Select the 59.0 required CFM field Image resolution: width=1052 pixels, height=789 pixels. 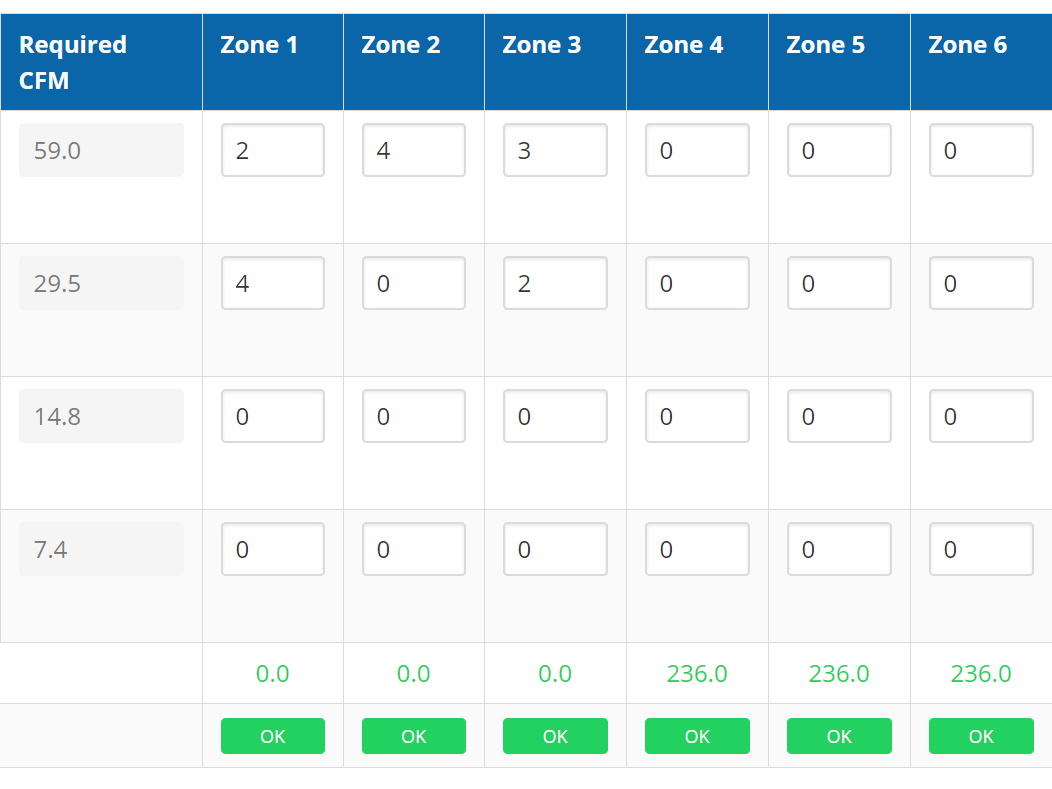click(101, 150)
